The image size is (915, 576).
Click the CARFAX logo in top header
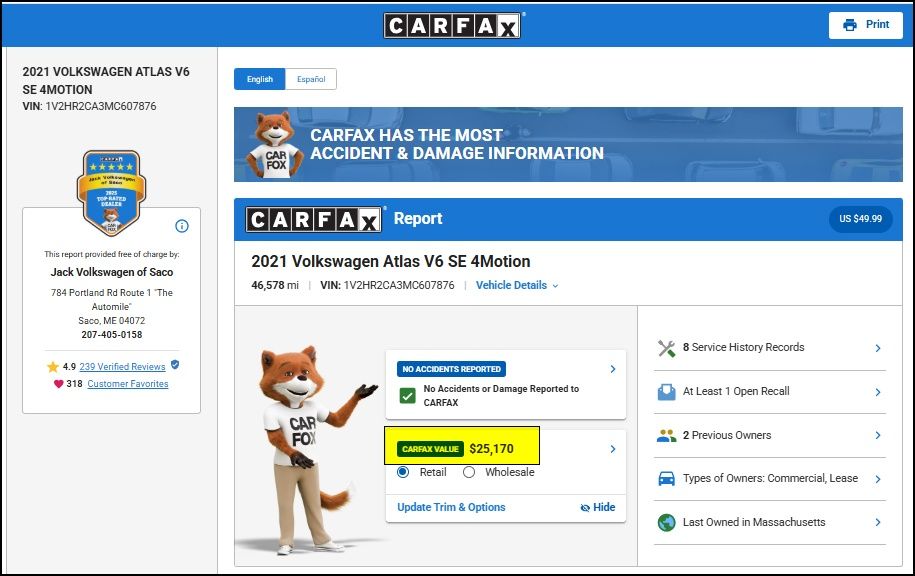pyautogui.click(x=452, y=26)
